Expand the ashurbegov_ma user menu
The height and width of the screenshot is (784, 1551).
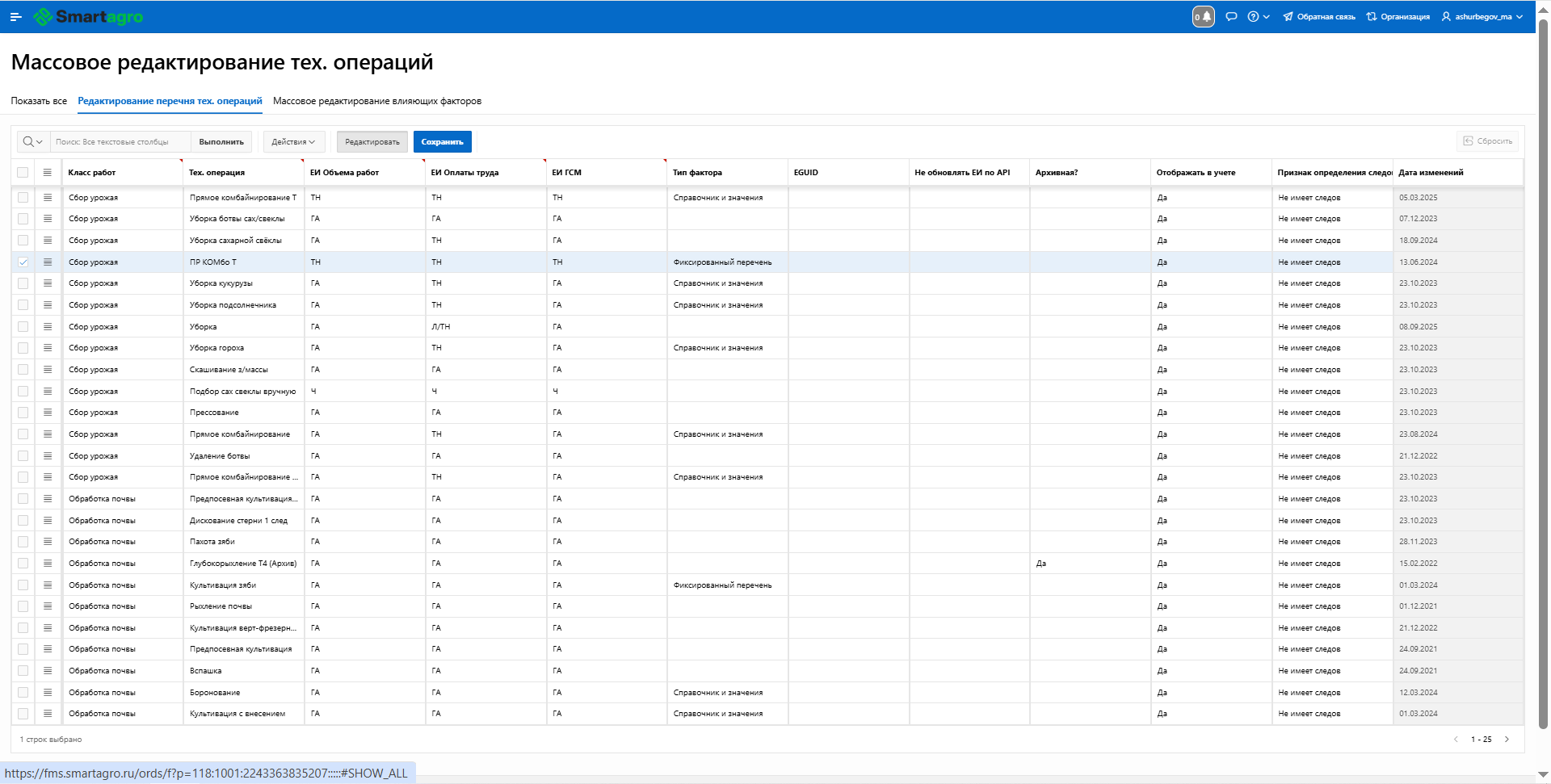point(1482,17)
